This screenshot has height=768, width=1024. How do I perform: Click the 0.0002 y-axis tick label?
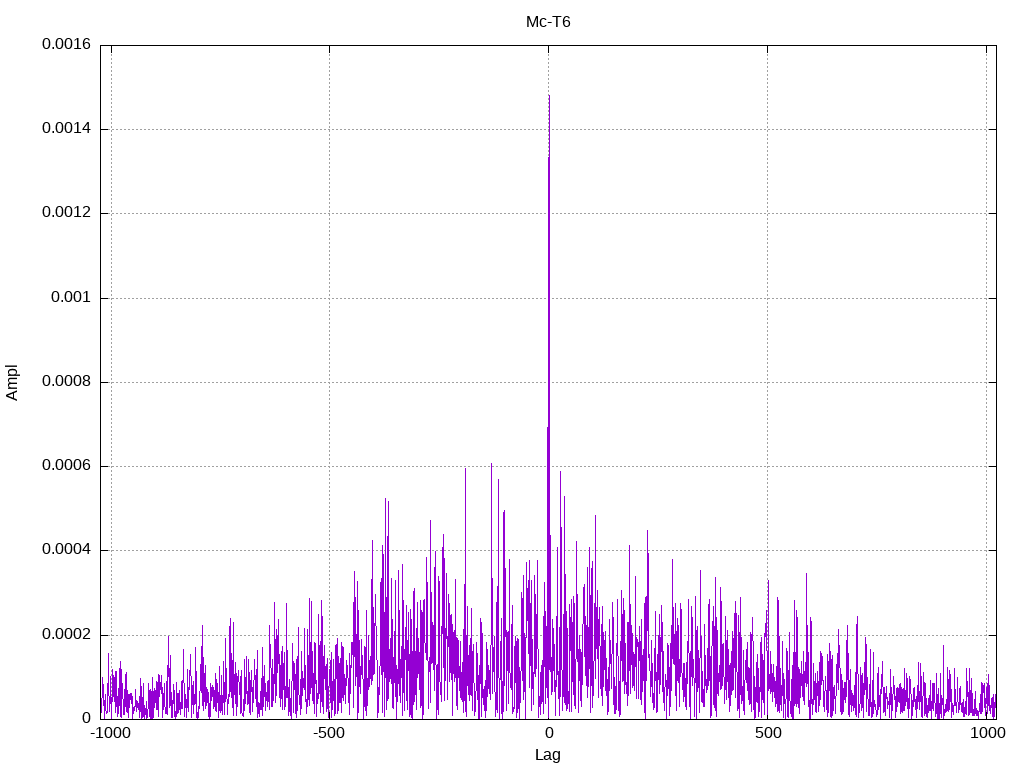click(67, 634)
